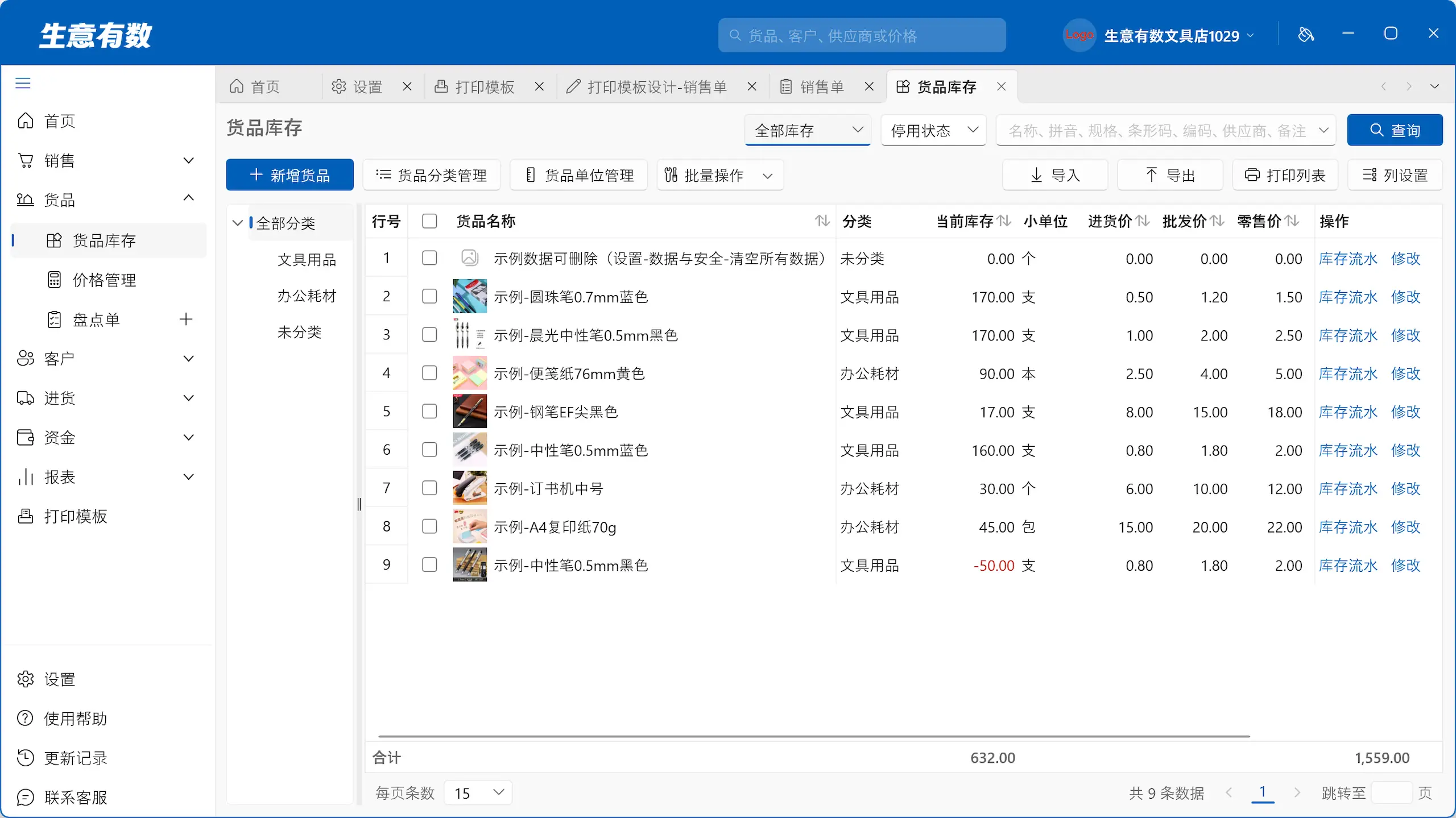Focus the global search box at top
1456x818 pixels.
click(862, 35)
